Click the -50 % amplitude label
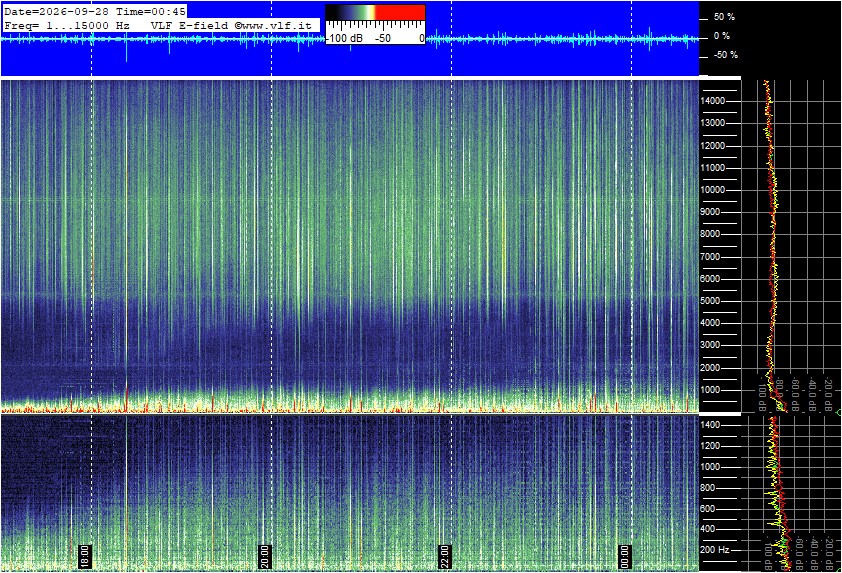 725,55
